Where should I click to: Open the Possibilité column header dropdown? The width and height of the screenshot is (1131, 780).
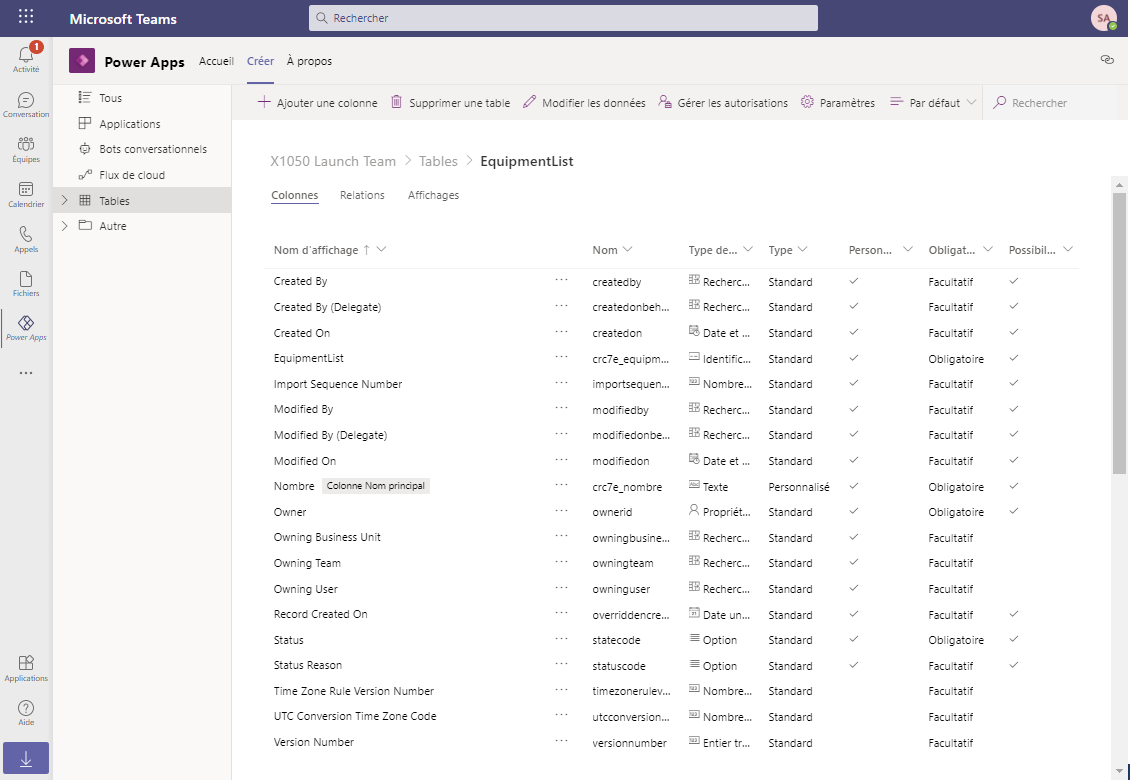[1068, 250]
